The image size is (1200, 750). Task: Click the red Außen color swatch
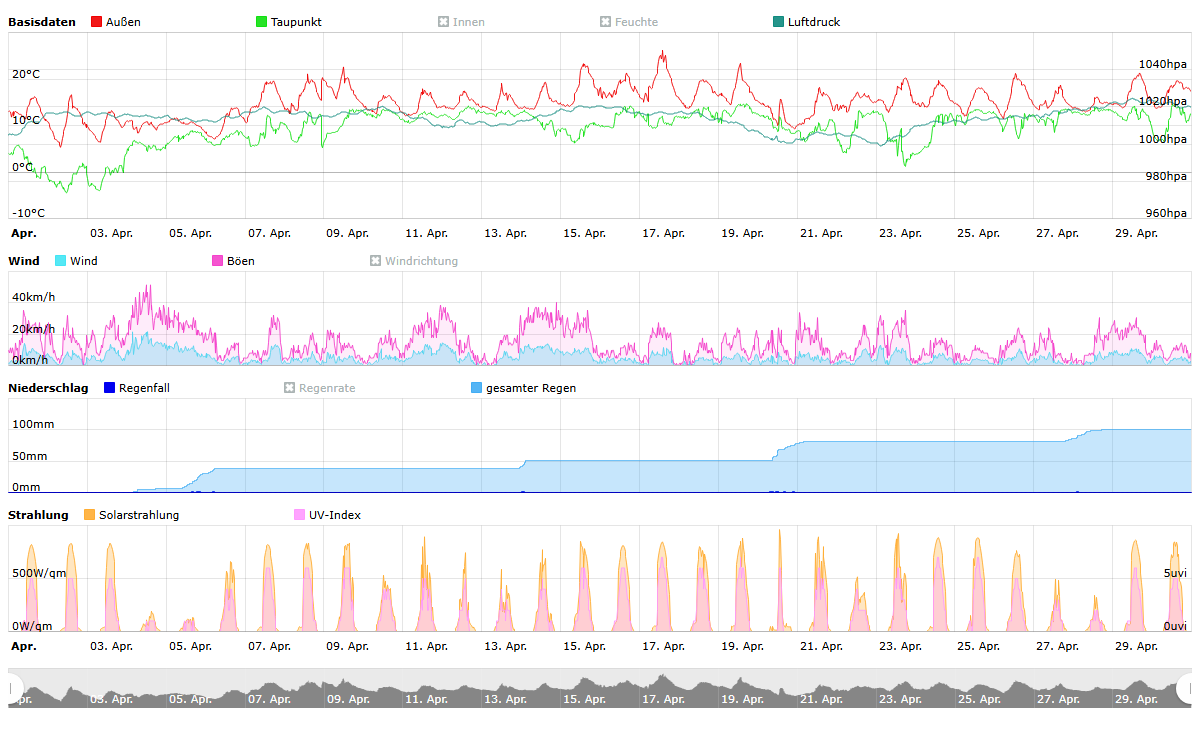click(96, 22)
